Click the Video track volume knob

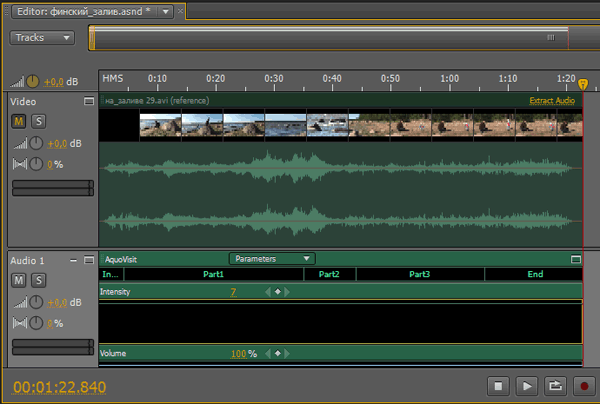(x=36, y=143)
